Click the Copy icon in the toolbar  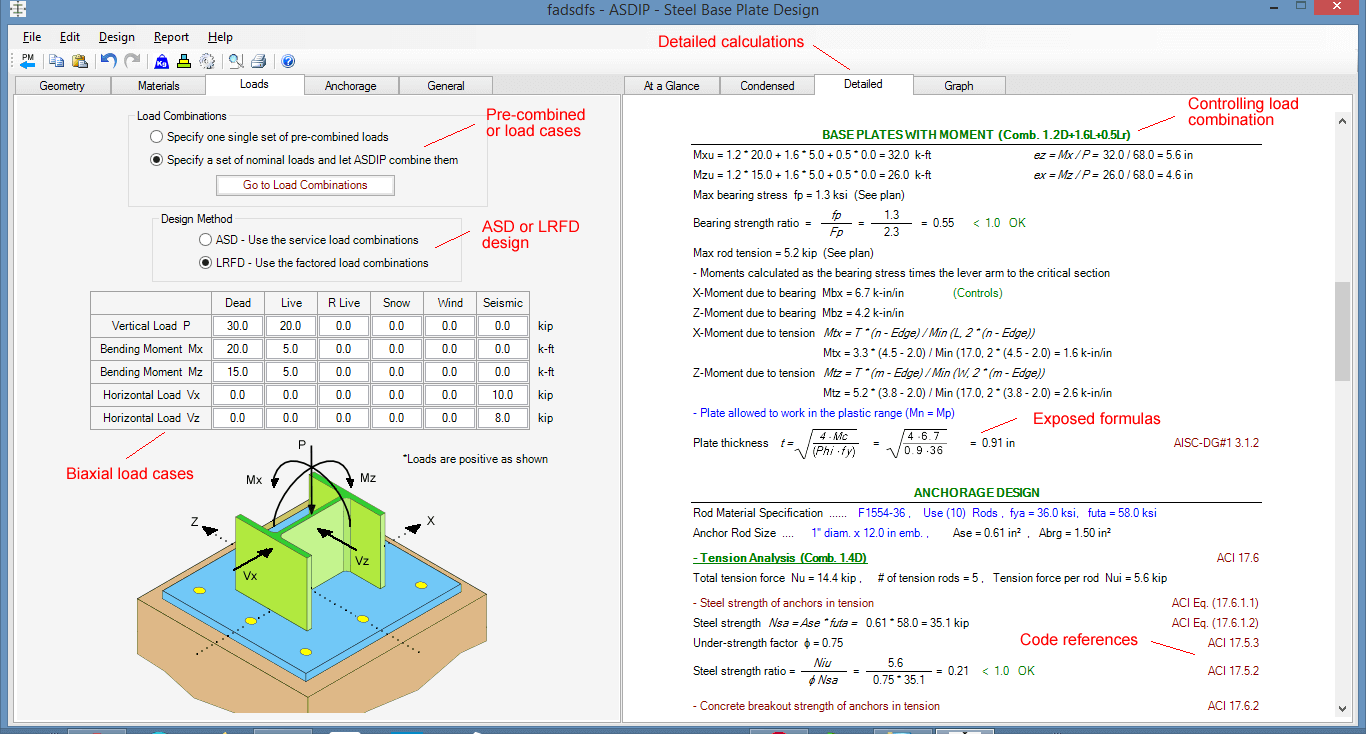[57, 61]
